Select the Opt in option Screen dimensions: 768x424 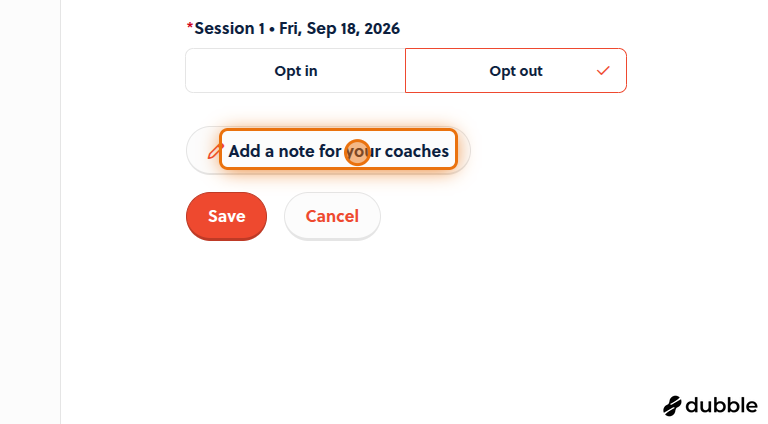point(295,71)
